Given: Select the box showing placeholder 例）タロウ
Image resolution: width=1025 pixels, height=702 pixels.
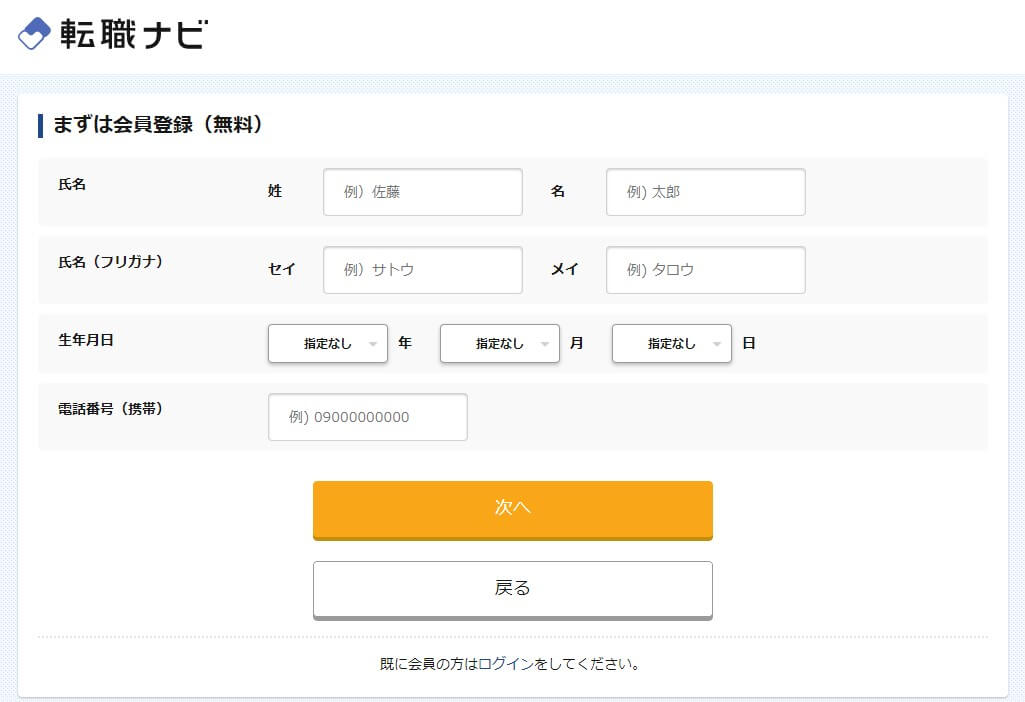Looking at the screenshot, I should pyautogui.click(x=705, y=269).
